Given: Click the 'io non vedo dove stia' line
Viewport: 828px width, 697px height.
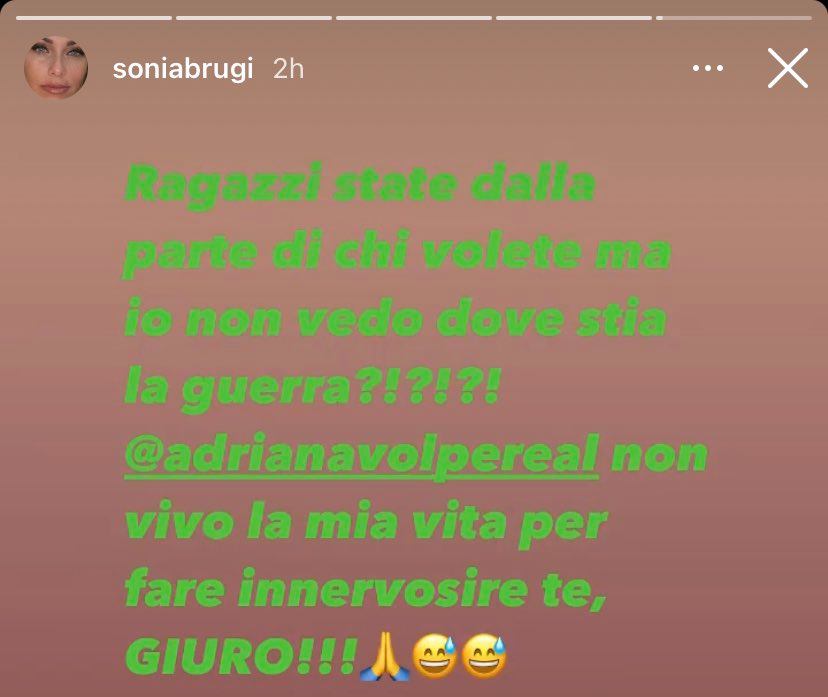Looking at the screenshot, I should [x=395, y=320].
